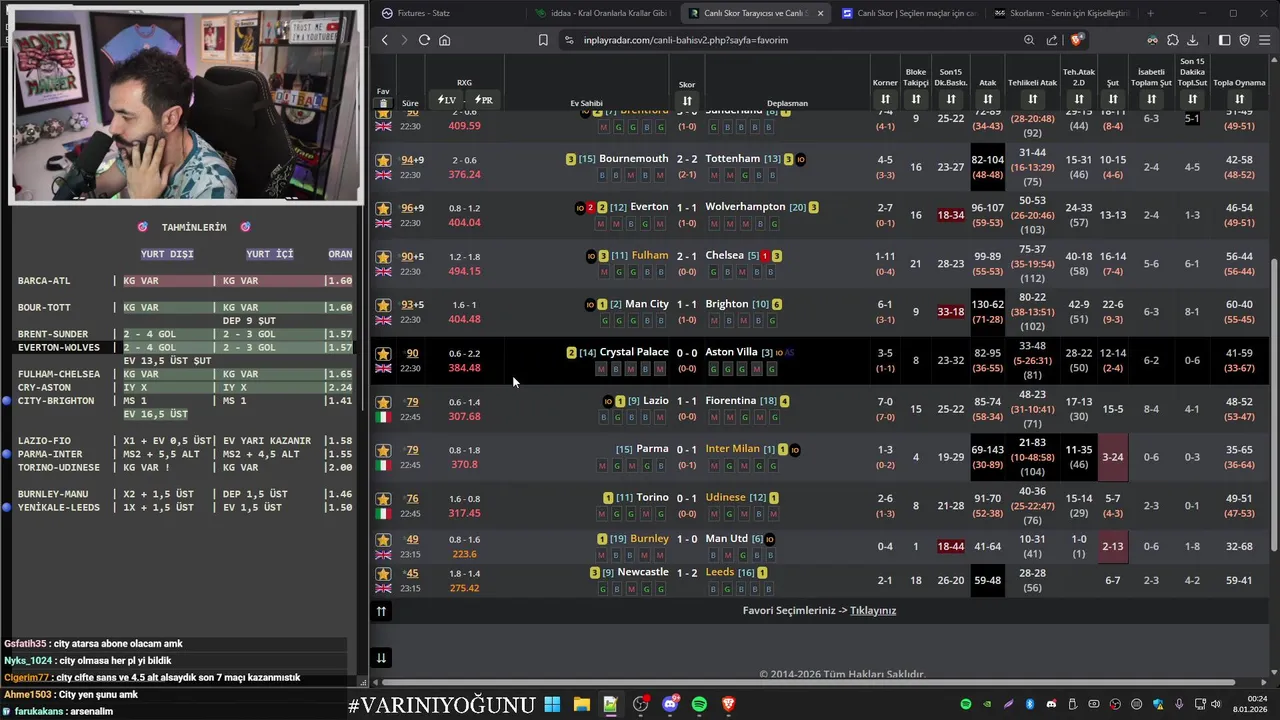Sort by Topla Oynama column arrows

tap(1239, 99)
